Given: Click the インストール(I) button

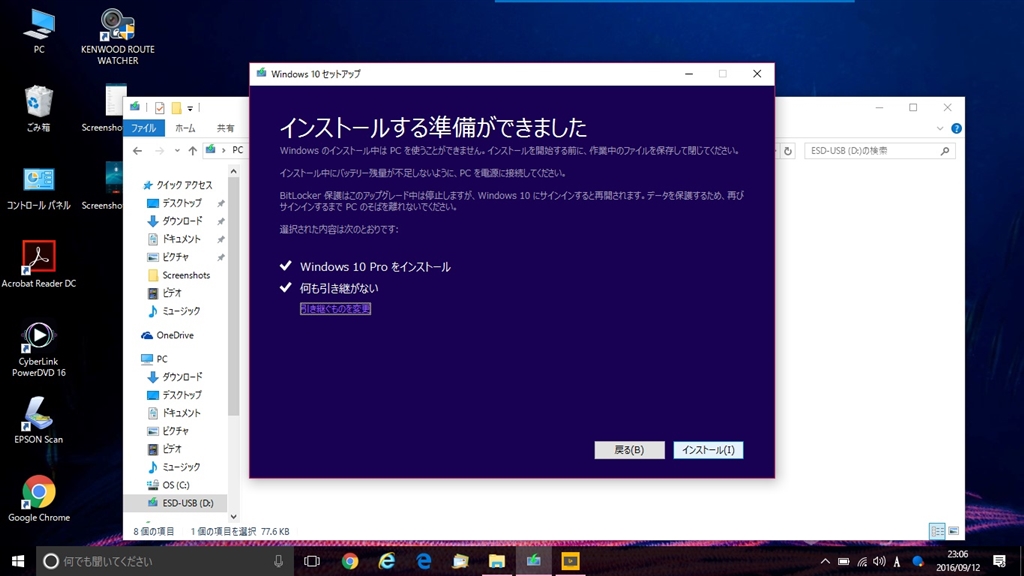Looking at the screenshot, I should [x=708, y=450].
